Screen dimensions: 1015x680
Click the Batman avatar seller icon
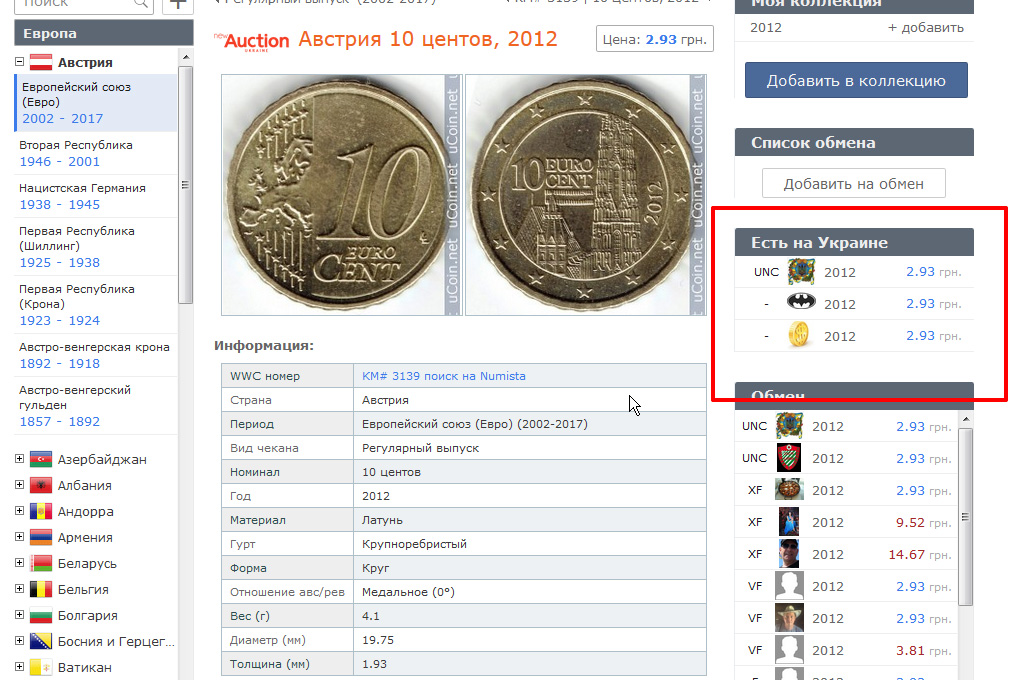(x=801, y=304)
